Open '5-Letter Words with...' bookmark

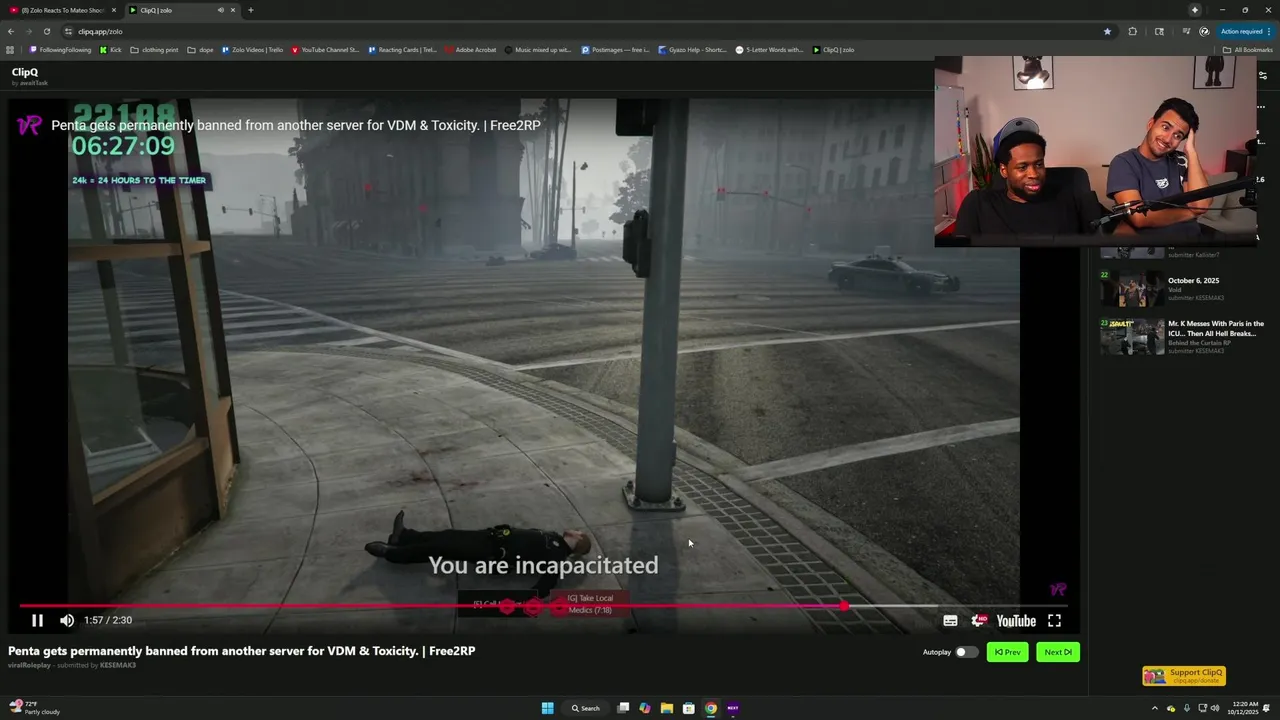tap(769, 50)
